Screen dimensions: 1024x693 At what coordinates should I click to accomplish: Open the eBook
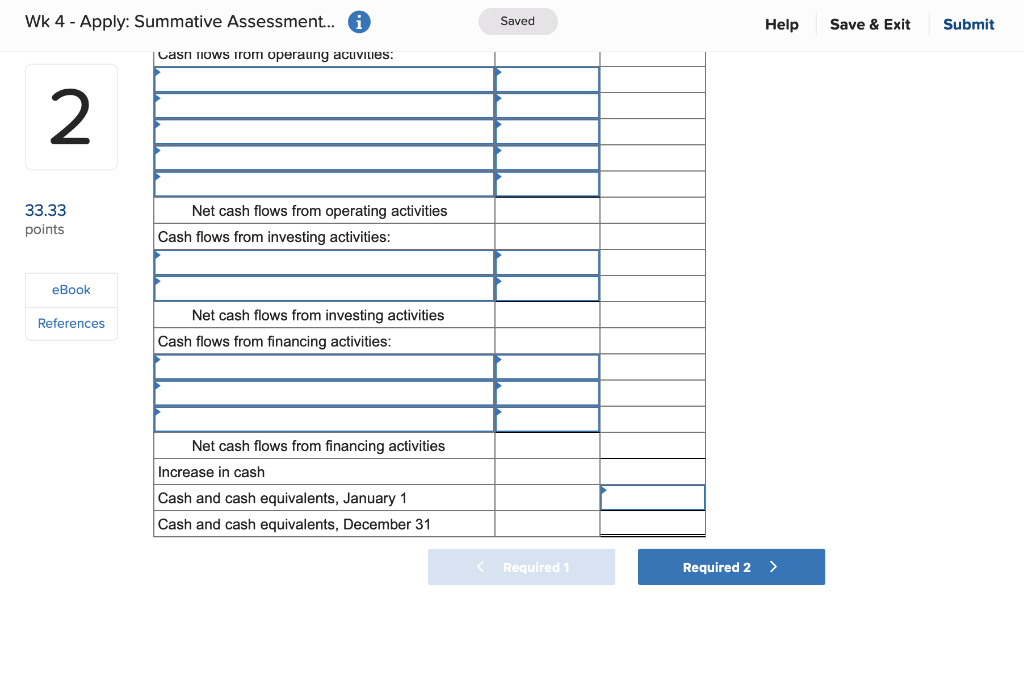[71, 289]
